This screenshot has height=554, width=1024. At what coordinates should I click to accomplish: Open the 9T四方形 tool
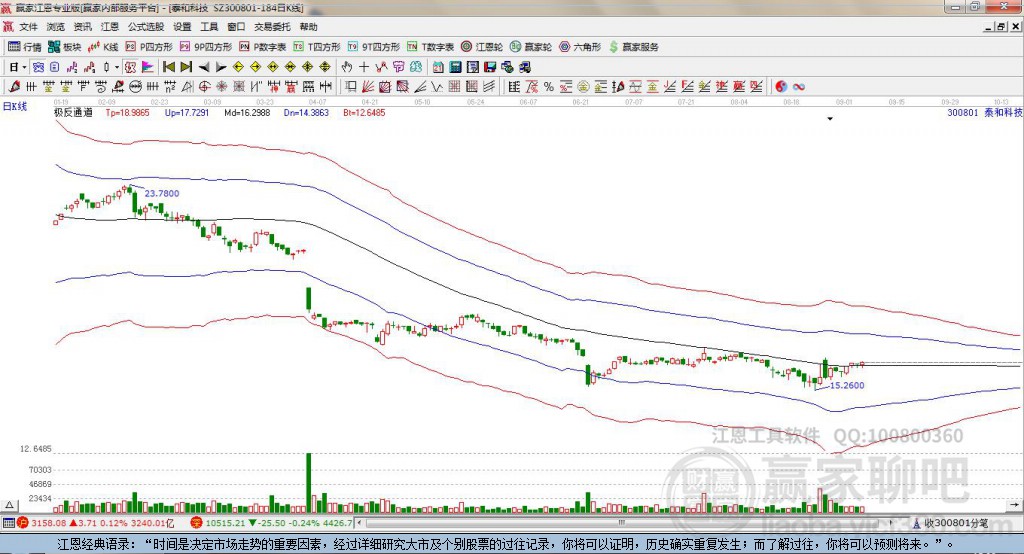374,47
